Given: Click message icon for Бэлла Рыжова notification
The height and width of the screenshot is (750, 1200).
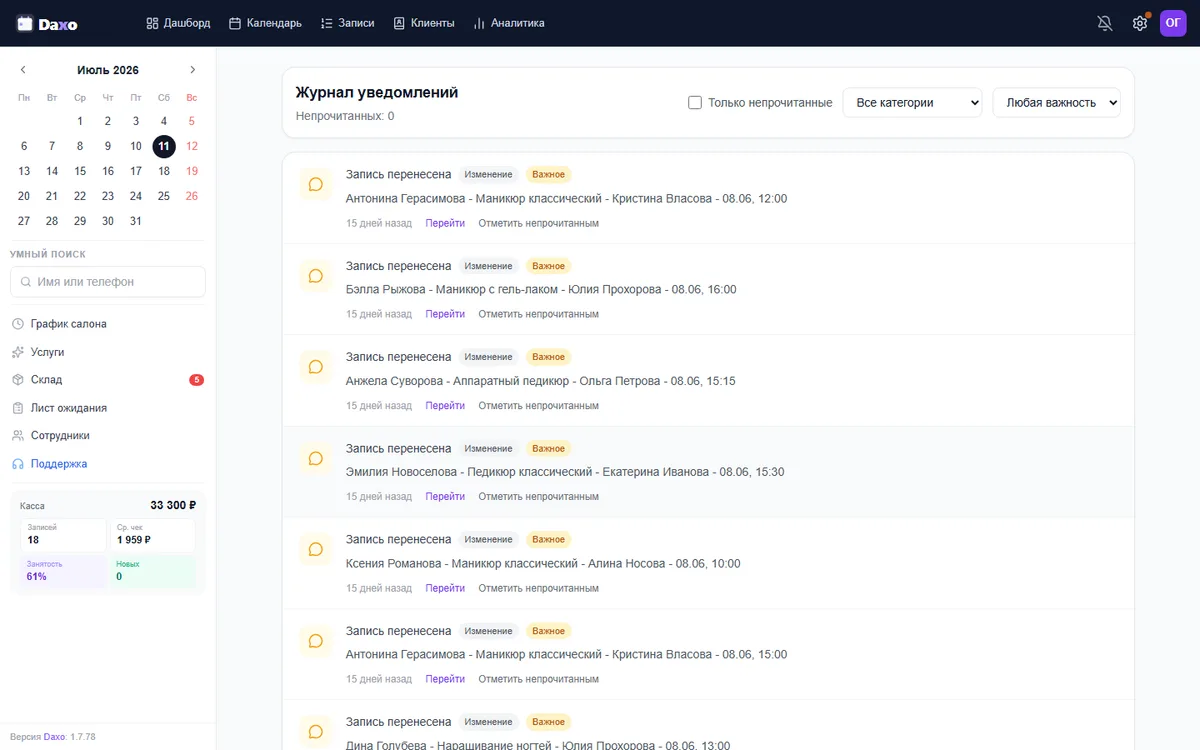Looking at the screenshot, I should pos(316,276).
